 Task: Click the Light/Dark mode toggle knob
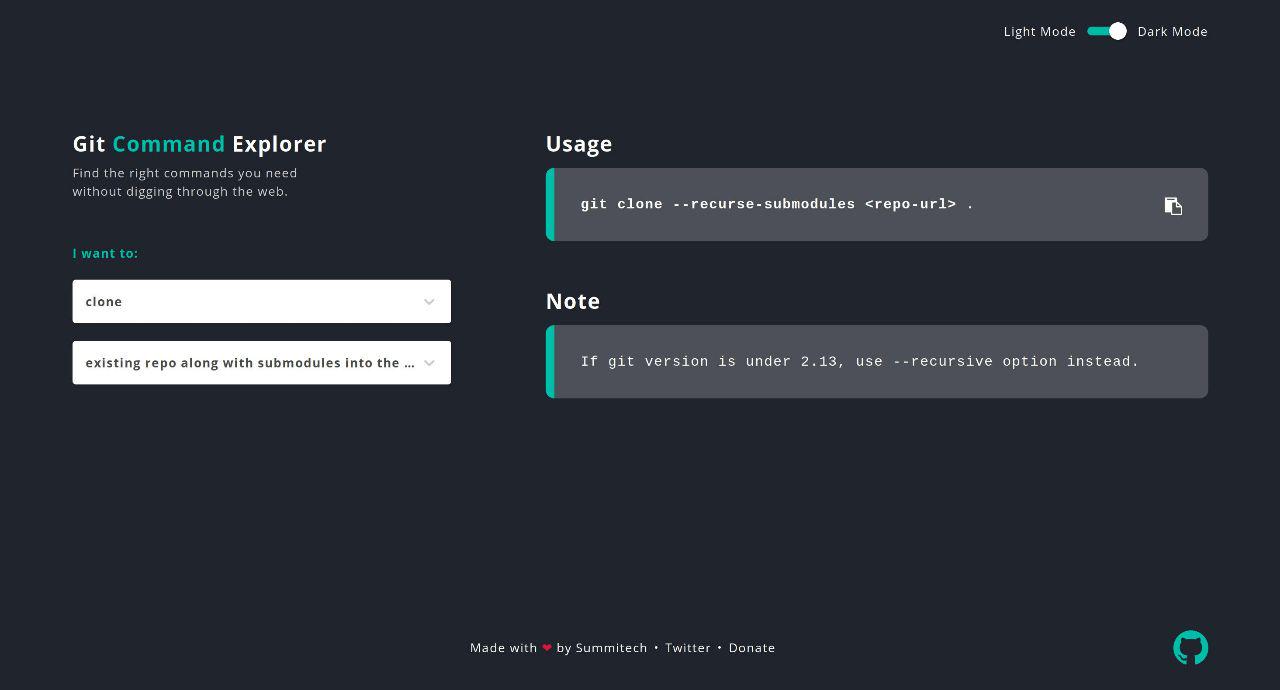pos(1117,31)
